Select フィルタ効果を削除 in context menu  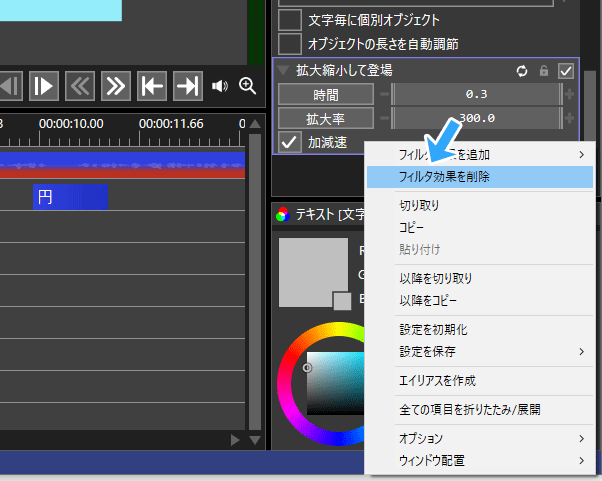tap(480, 177)
